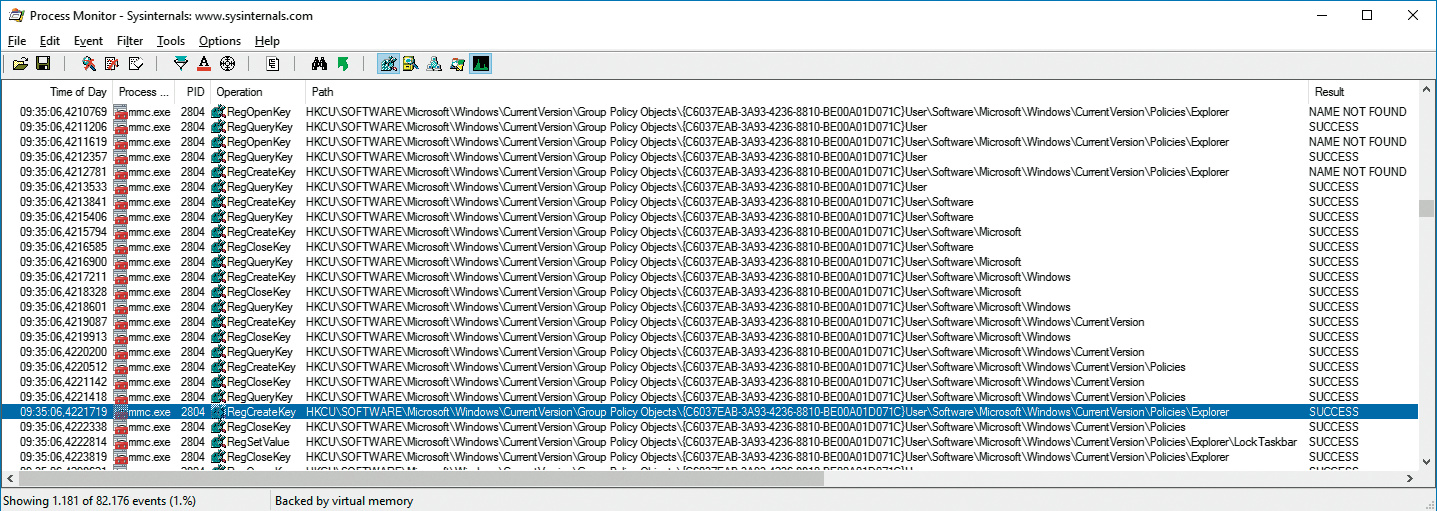Click the green Jump To arrow icon
This screenshot has height=511, width=1437.
343,64
